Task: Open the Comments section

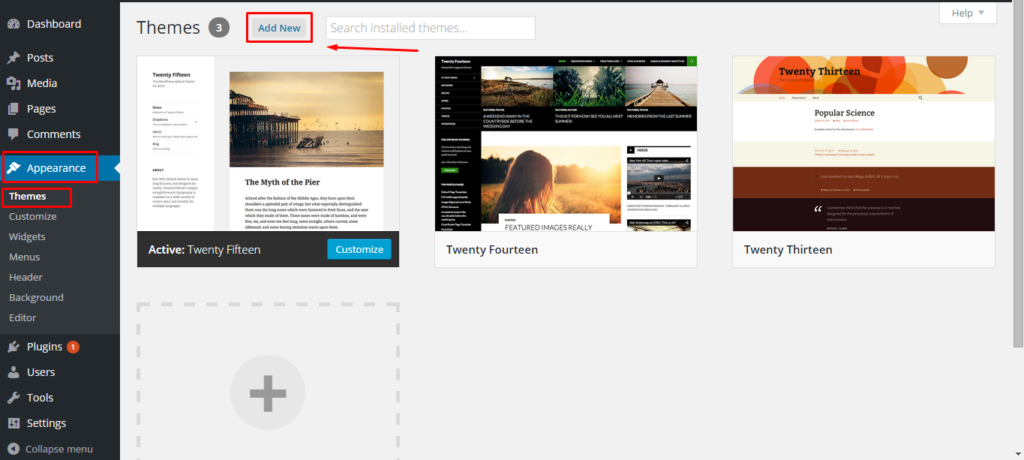Action: coord(54,134)
